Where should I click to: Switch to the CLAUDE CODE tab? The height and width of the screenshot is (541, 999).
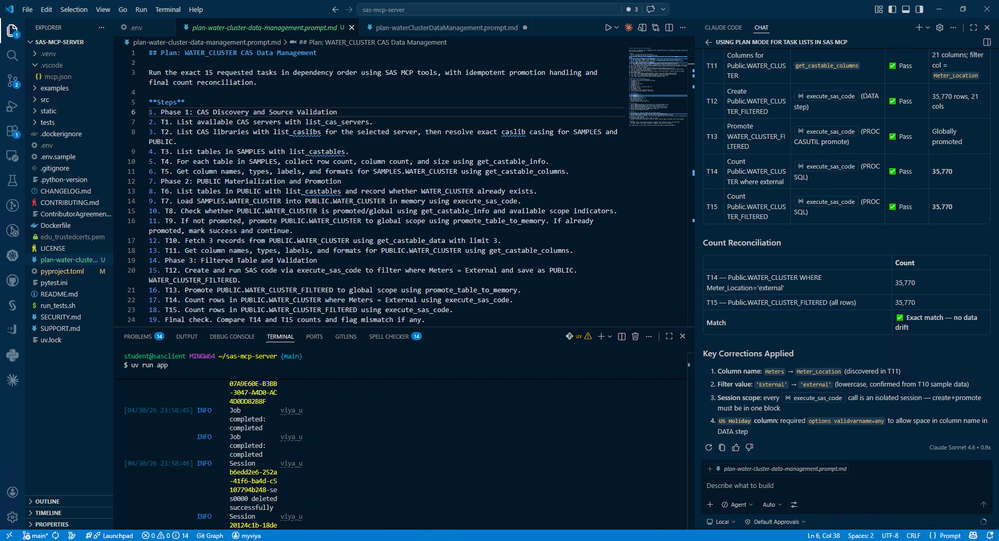click(723, 28)
